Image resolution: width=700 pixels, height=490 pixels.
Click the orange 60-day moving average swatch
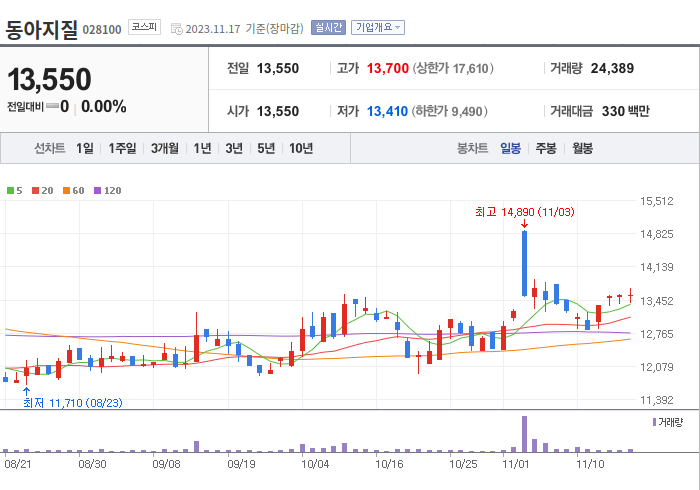click(x=66, y=191)
